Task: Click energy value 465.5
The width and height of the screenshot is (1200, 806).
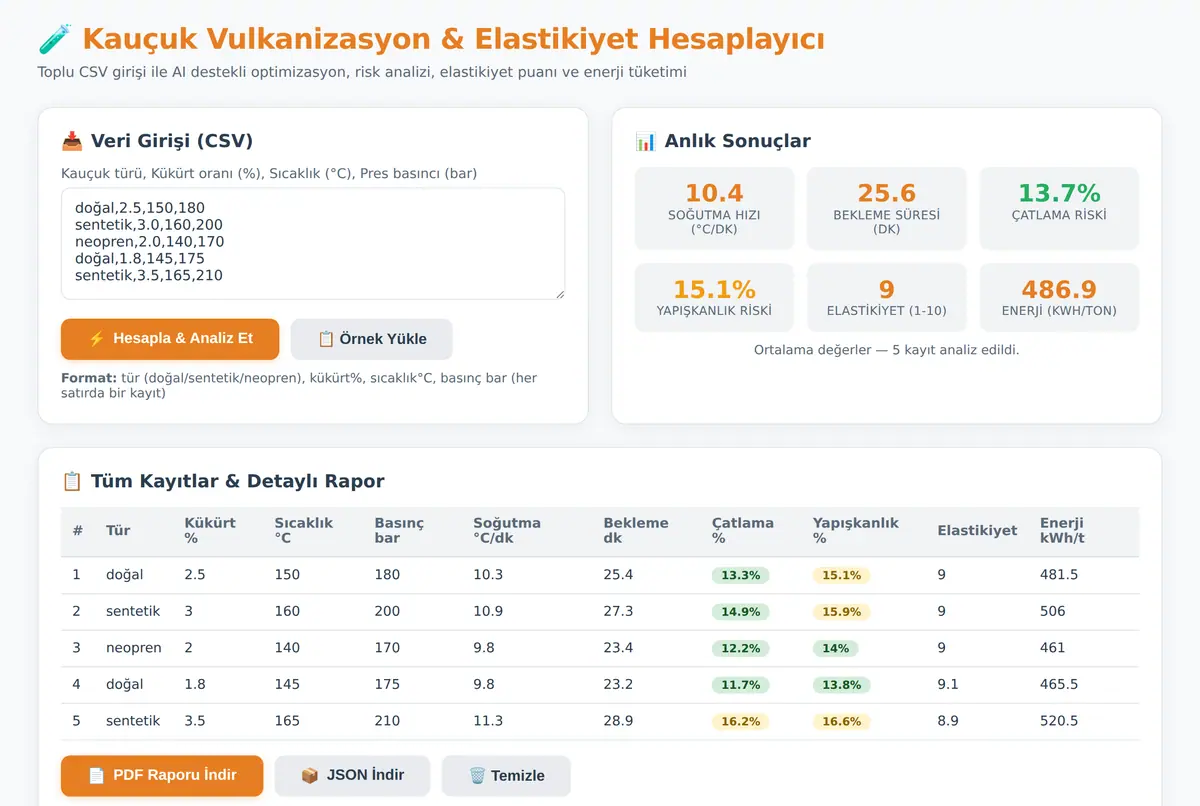Action: pos(1059,685)
